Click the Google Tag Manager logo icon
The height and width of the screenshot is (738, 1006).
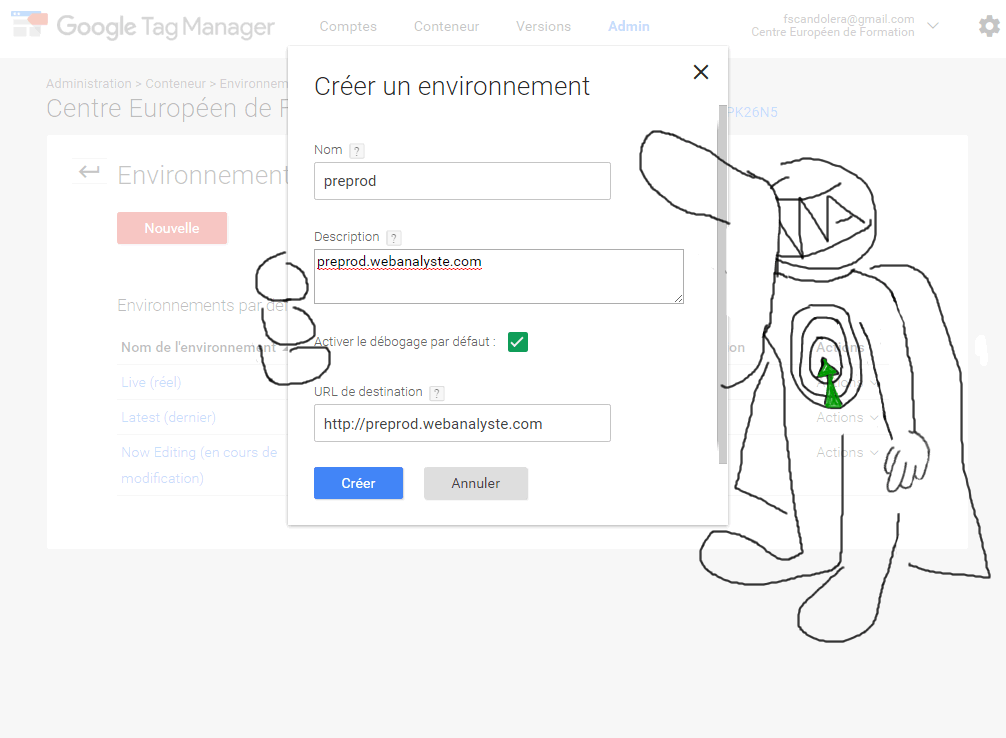pos(27,26)
